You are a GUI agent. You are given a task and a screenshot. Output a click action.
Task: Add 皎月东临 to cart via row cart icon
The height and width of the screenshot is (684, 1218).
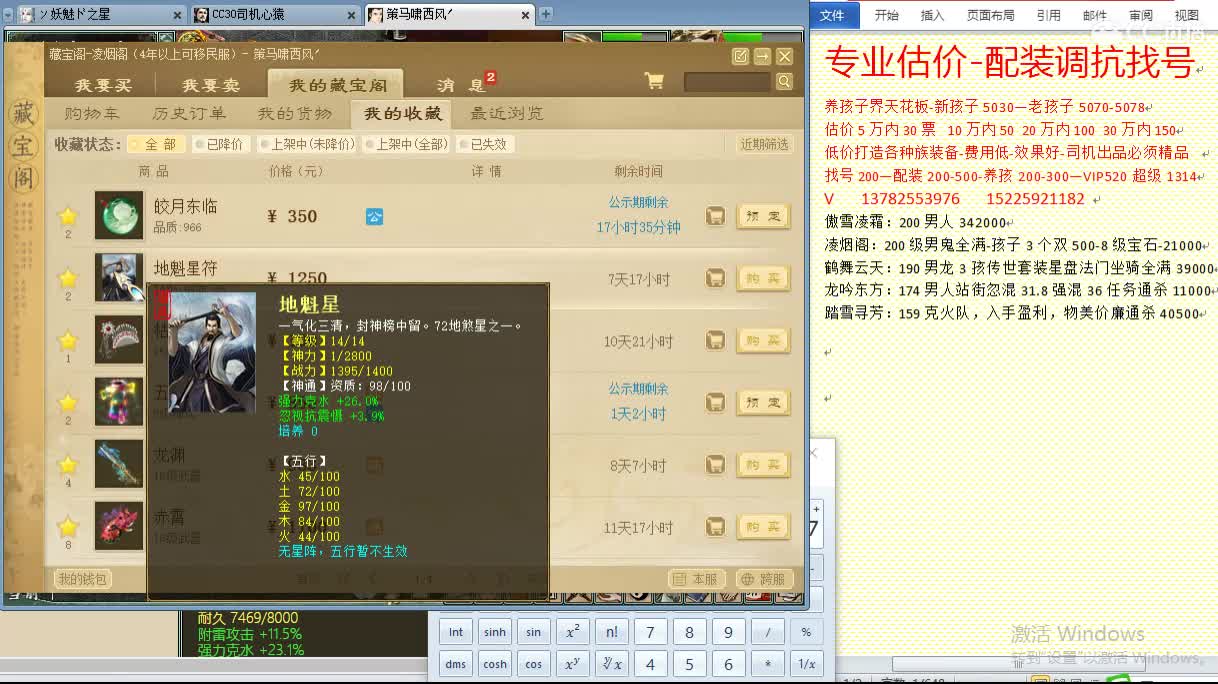click(715, 216)
